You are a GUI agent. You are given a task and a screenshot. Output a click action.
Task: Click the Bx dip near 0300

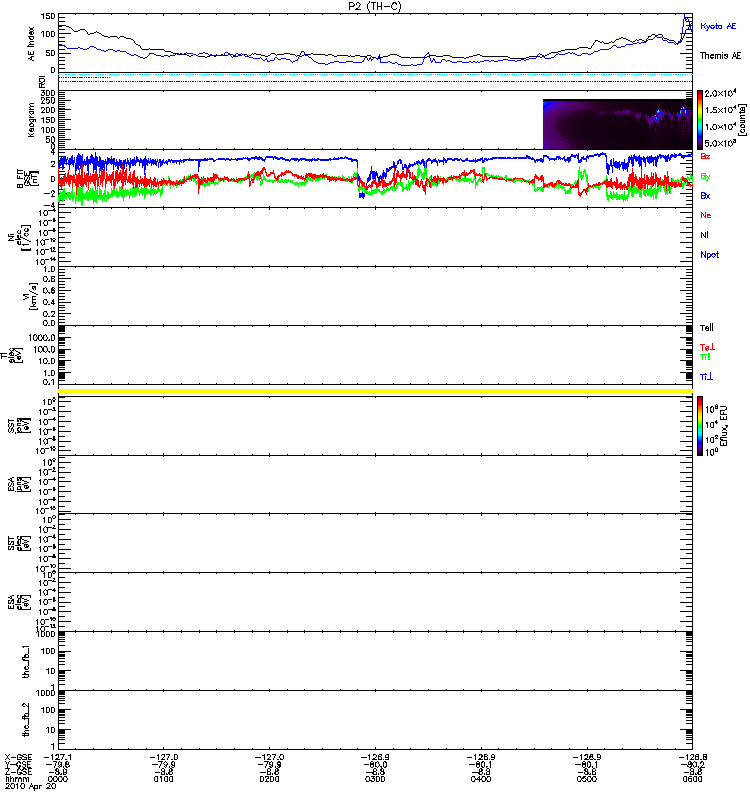362,194
